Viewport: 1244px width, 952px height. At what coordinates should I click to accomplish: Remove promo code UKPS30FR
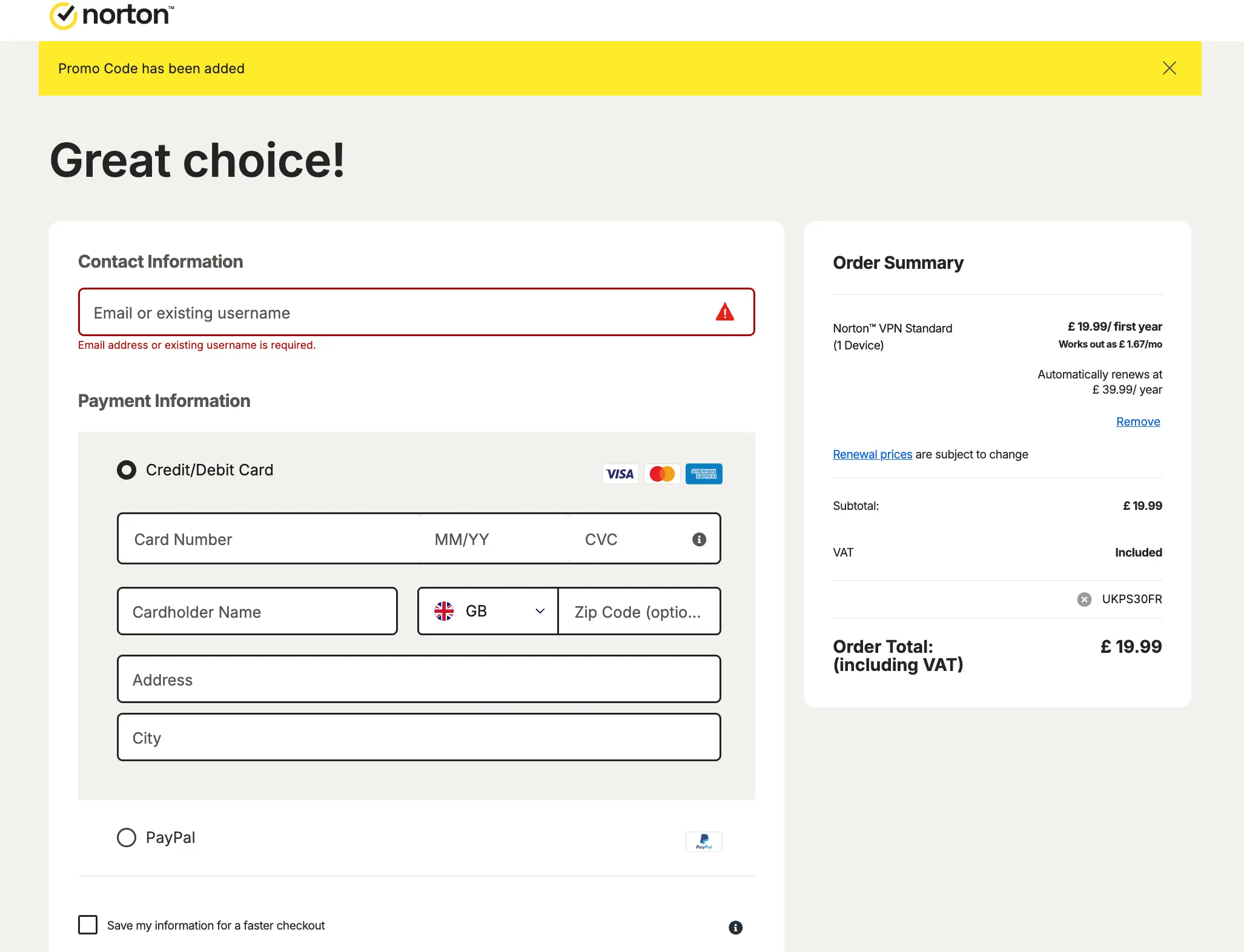[1084, 600]
